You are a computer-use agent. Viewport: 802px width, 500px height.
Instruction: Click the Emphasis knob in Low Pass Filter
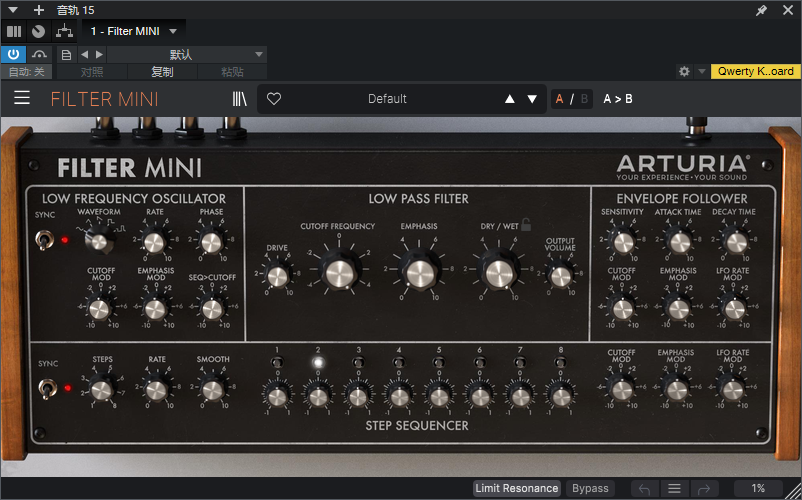coord(419,273)
